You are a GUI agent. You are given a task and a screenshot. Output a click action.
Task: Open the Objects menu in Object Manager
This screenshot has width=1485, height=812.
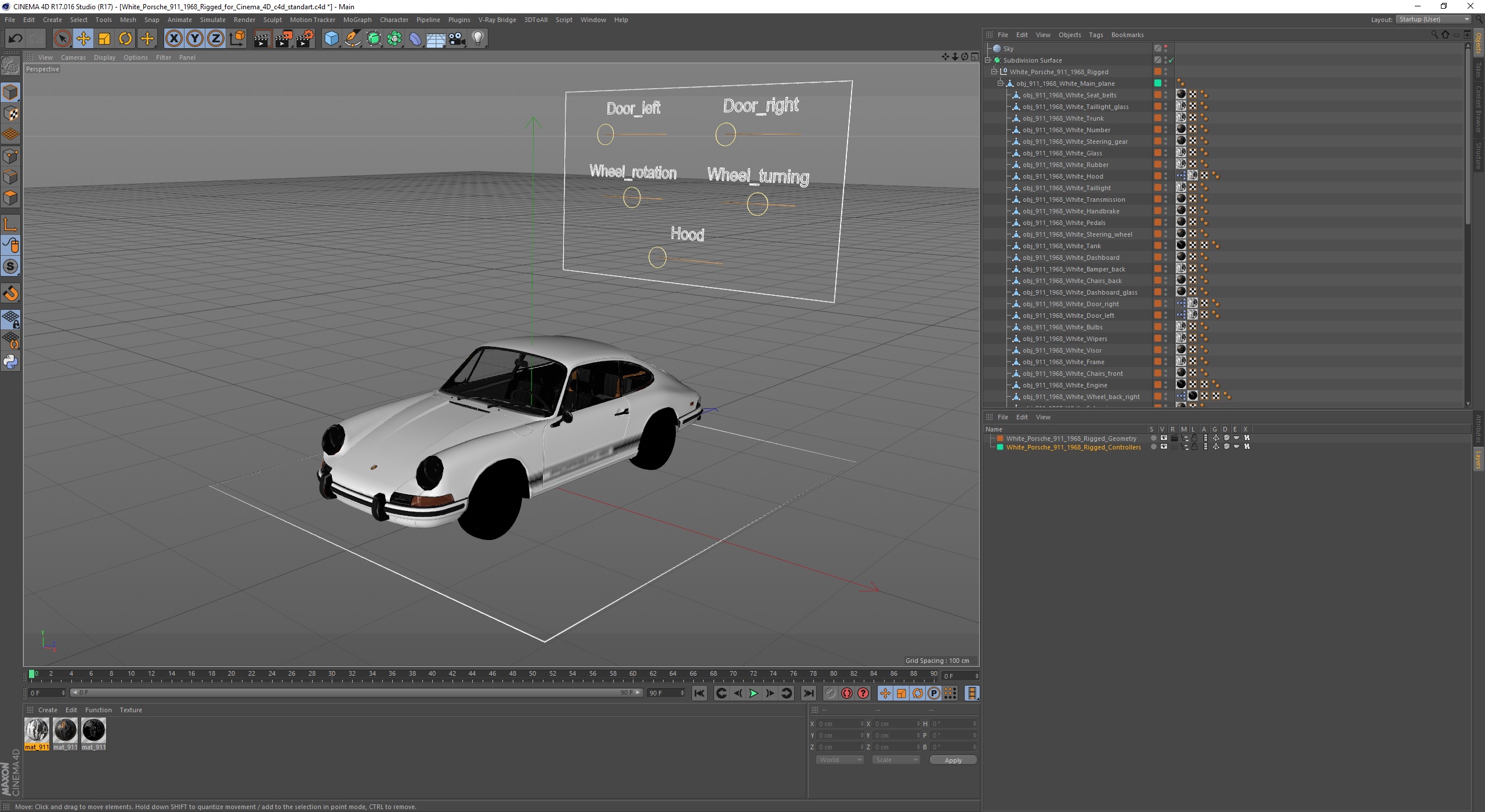(x=1070, y=35)
